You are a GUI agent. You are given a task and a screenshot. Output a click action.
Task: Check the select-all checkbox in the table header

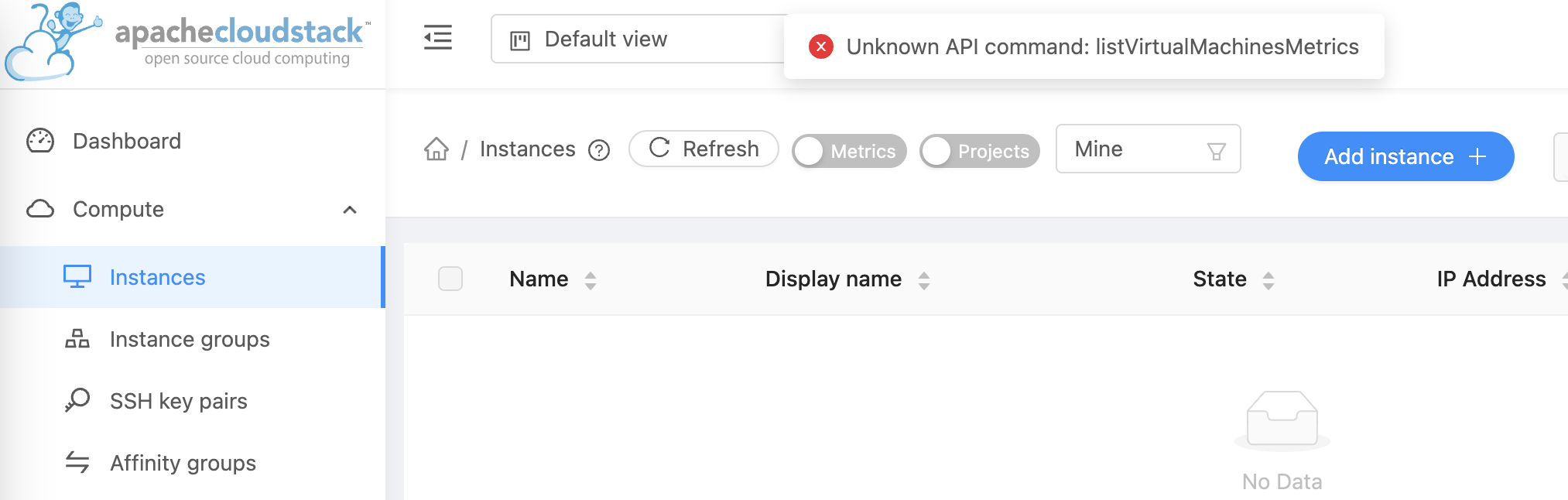click(x=451, y=279)
